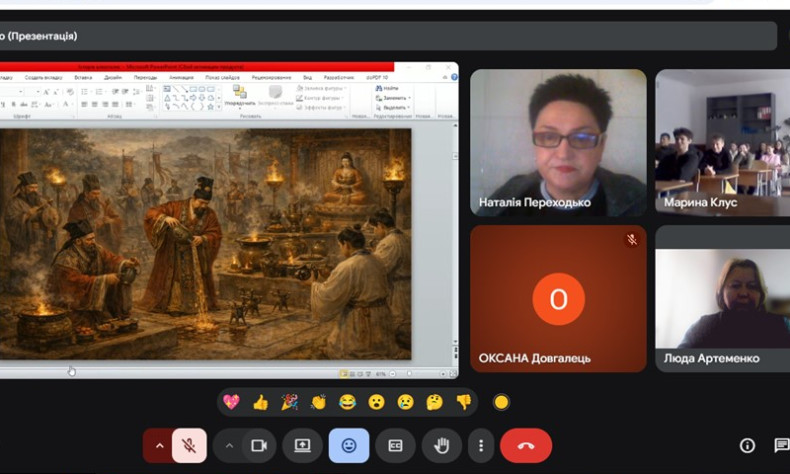Expand video settings chevron beside camera

(229, 446)
